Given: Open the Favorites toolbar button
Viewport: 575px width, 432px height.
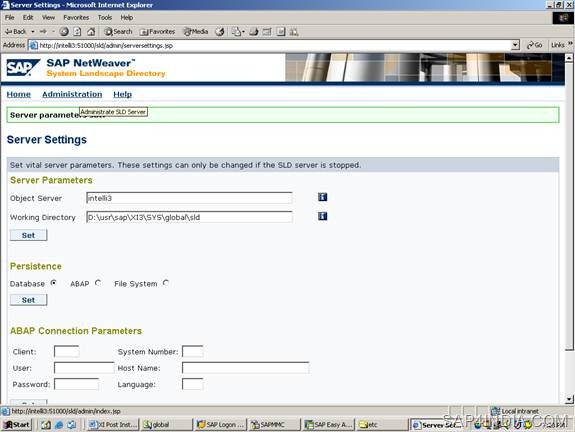Looking at the screenshot, I should (x=158, y=32).
